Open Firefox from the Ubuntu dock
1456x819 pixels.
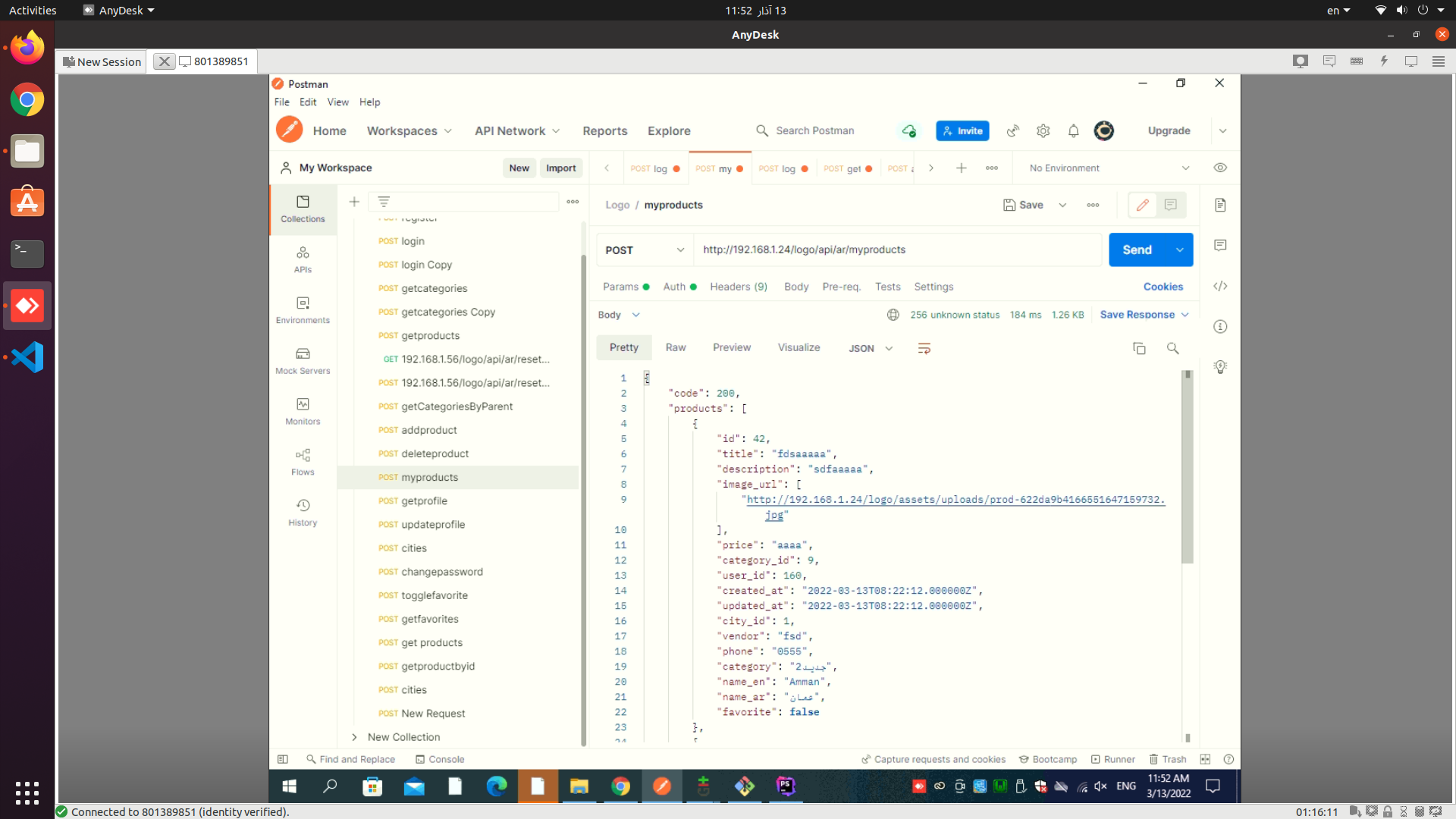(x=27, y=48)
